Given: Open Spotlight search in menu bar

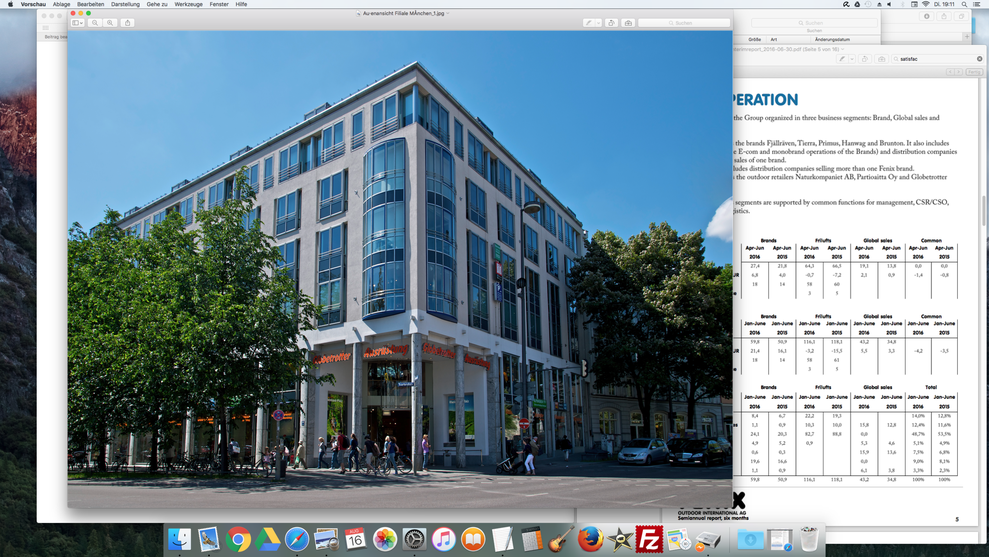Looking at the screenshot, I should (x=964, y=4).
